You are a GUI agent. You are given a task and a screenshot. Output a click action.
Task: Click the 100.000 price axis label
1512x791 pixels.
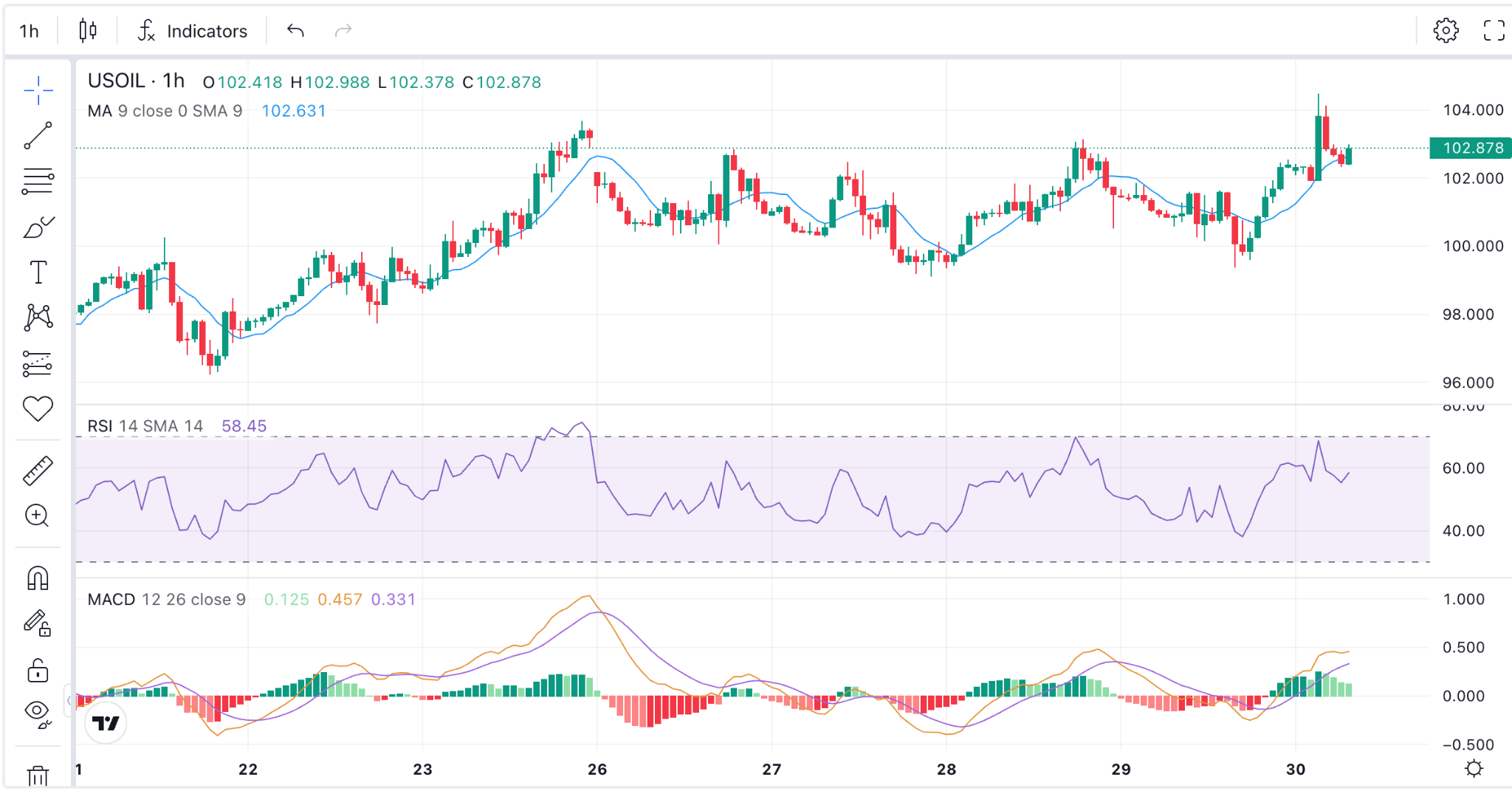1473,247
